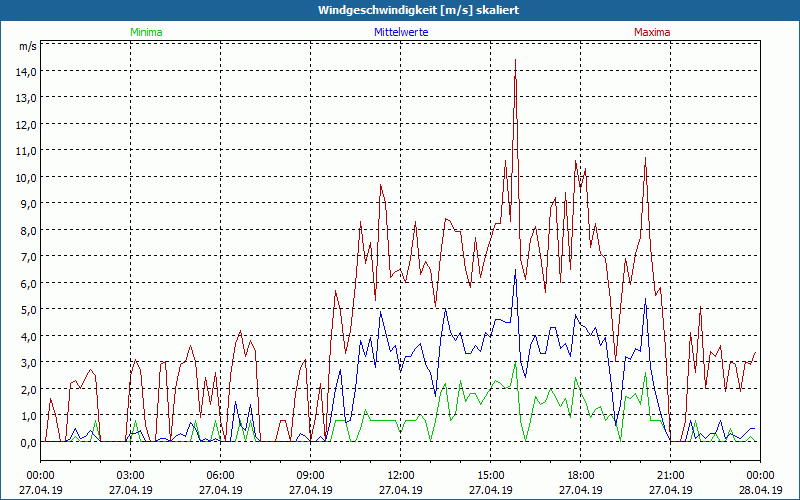Click the 12,0 y-axis value

(x=27, y=124)
